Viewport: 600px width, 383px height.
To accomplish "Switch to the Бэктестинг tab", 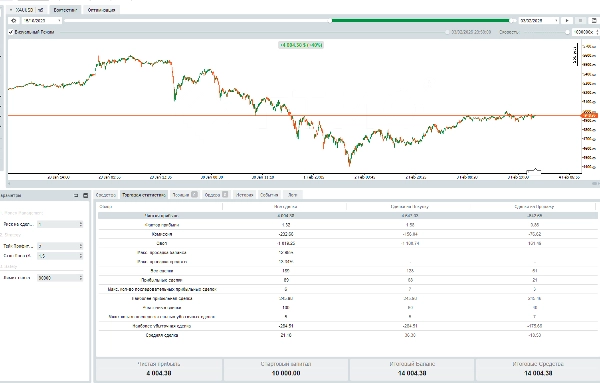I will point(65,10).
